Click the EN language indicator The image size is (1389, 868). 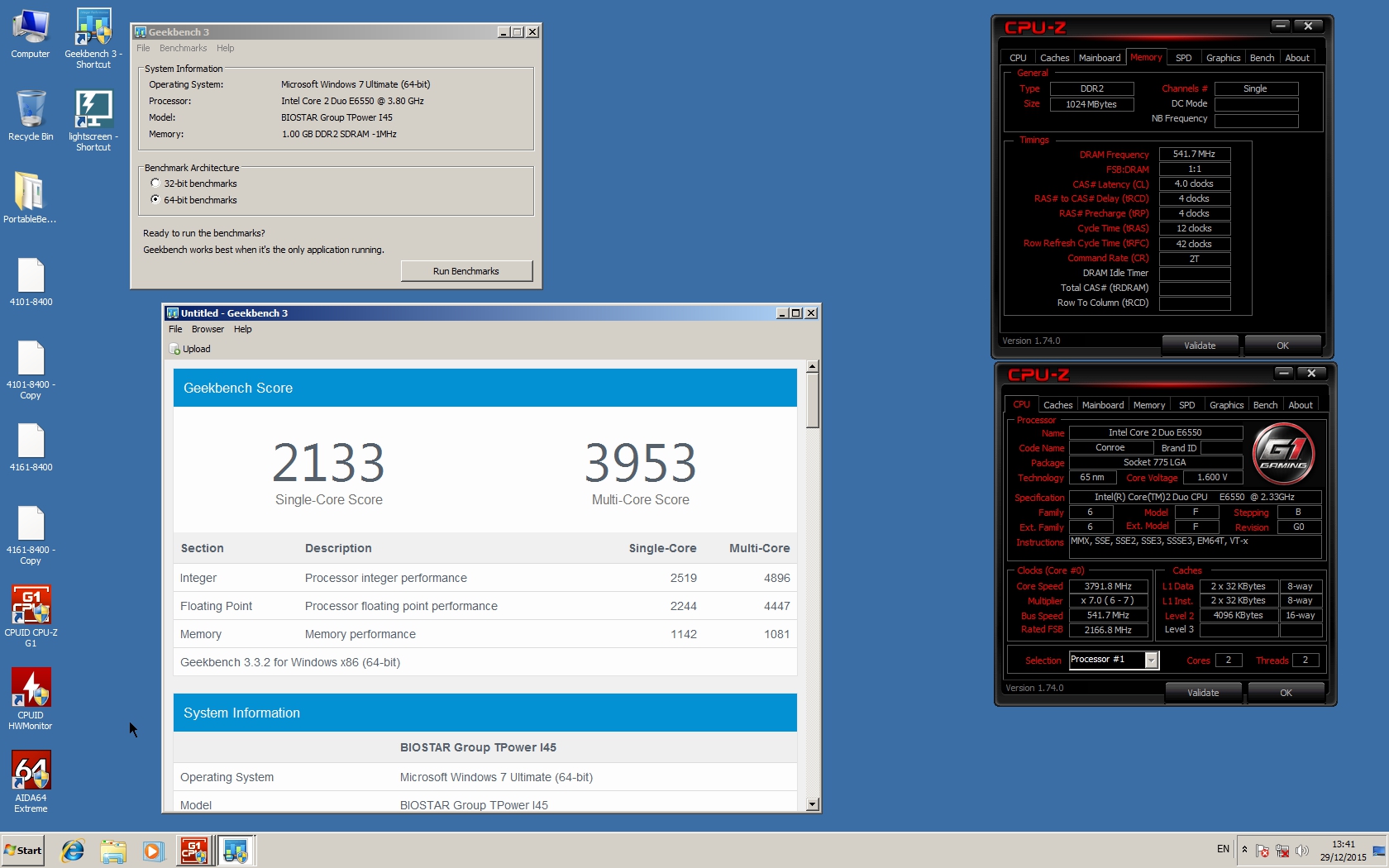click(x=1223, y=849)
